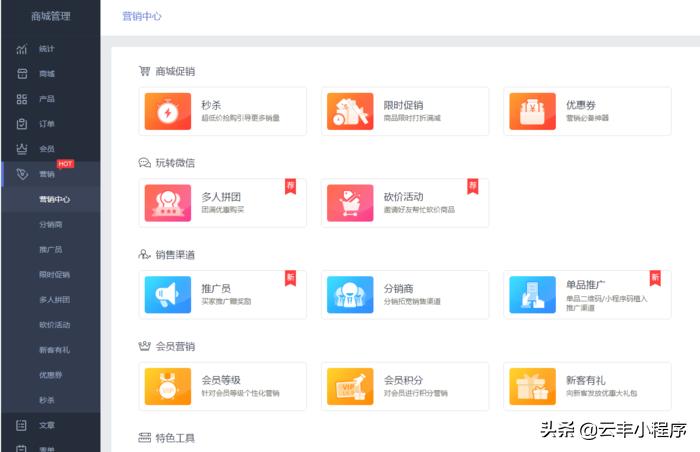700x452 pixels.
Task: Open the 秒杀 card title
Action: point(211,105)
